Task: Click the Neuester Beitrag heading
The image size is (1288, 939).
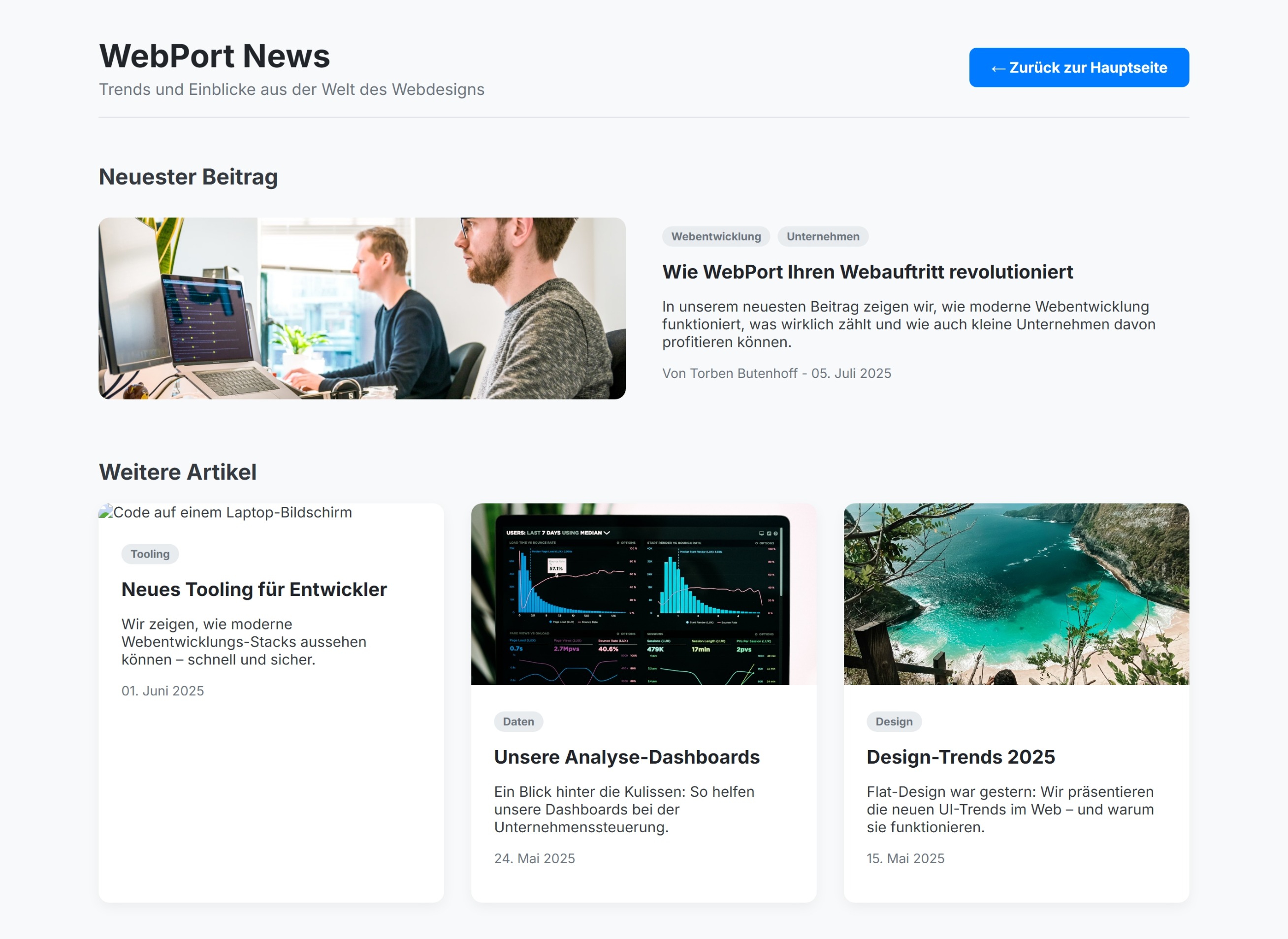Action: pos(188,177)
